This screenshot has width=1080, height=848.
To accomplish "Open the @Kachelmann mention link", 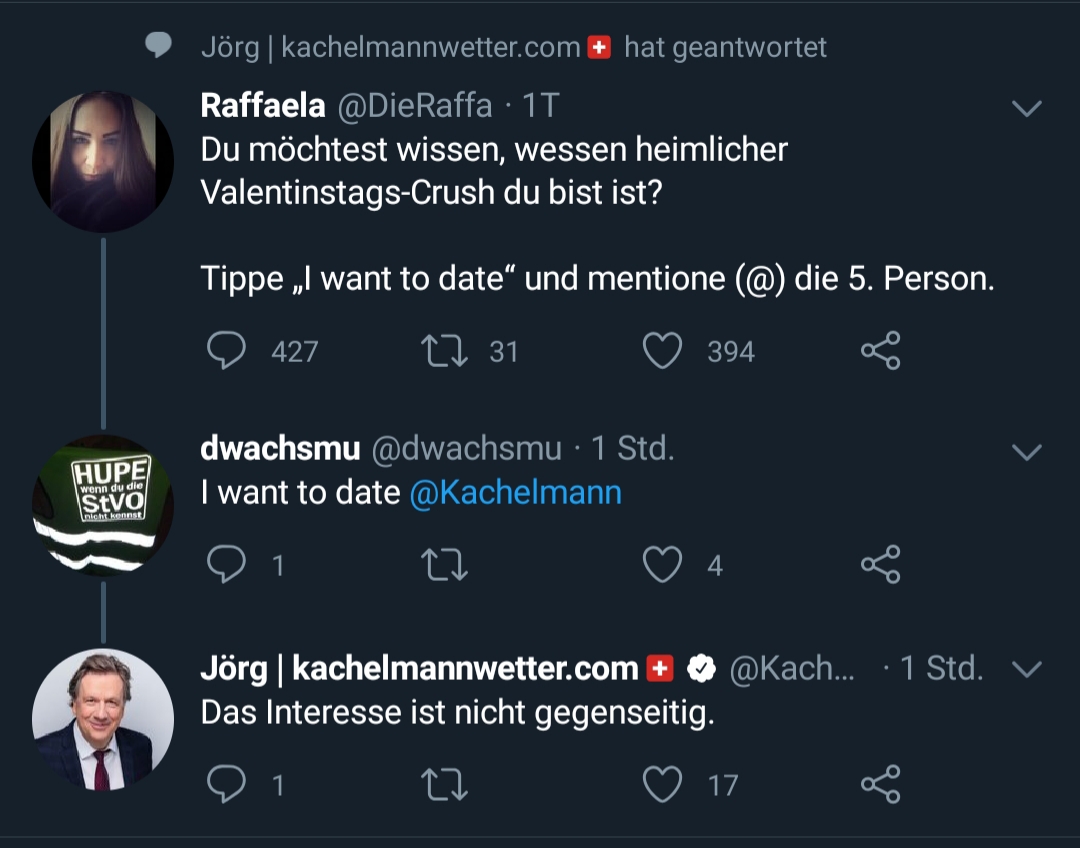I will point(515,493).
